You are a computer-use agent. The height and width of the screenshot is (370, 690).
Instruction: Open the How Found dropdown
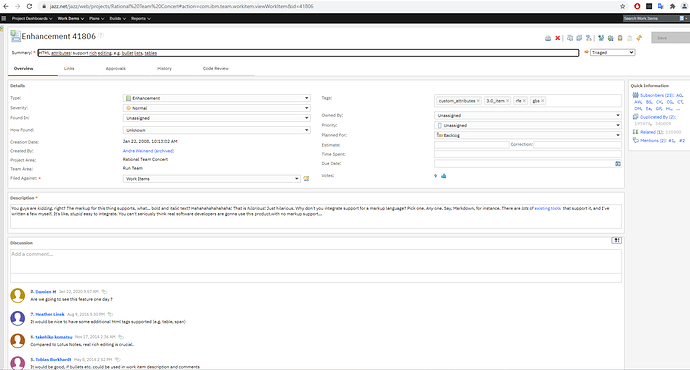pyautogui.click(x=217, y=130)
